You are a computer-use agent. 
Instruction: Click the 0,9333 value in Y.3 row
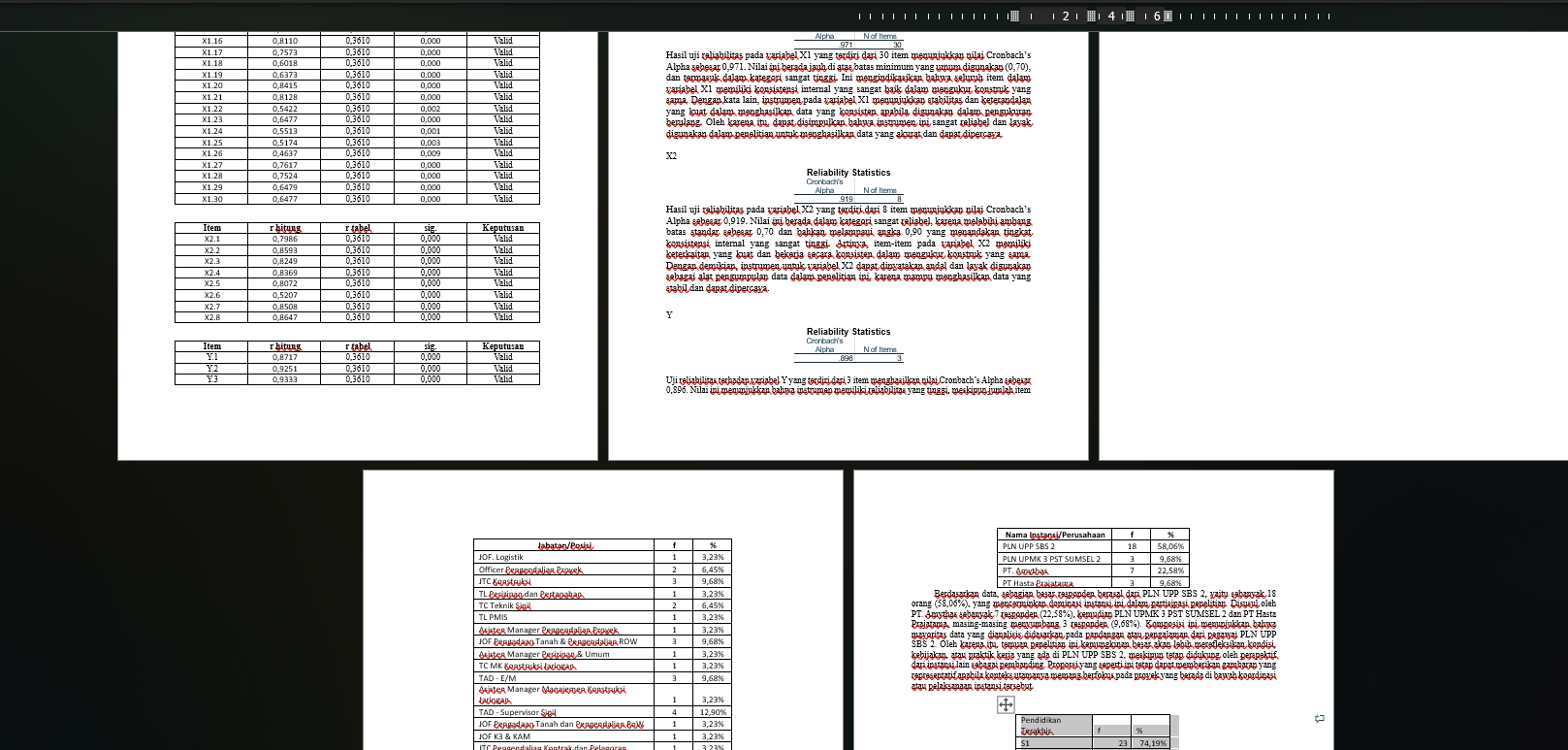285,379
